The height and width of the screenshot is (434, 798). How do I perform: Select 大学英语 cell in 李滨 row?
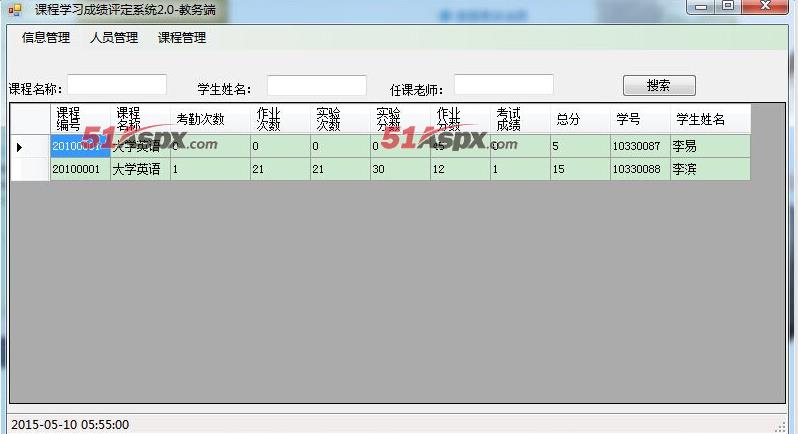140,169
